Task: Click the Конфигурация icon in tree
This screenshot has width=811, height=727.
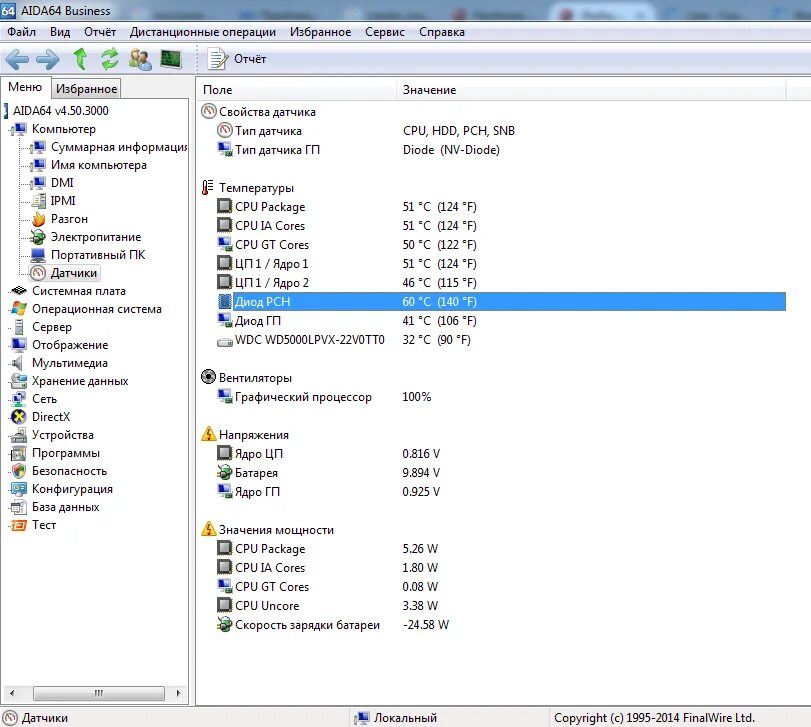Action: pos(19,489)
